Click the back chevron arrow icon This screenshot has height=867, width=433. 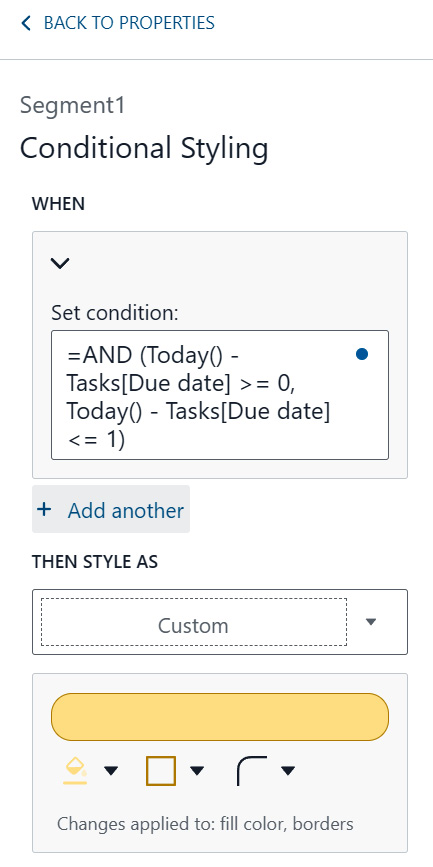[25, 23]
